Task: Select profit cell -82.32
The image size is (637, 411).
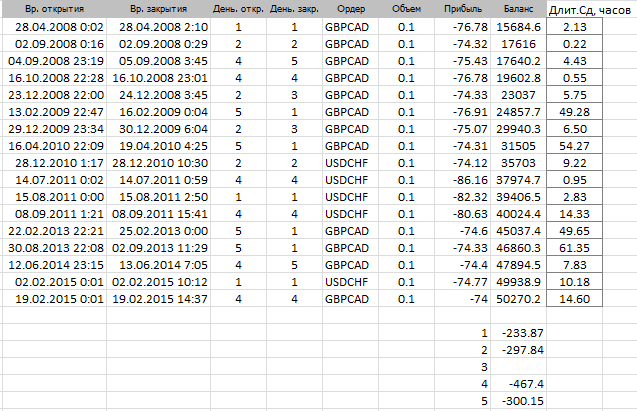Action: (463, 197)
